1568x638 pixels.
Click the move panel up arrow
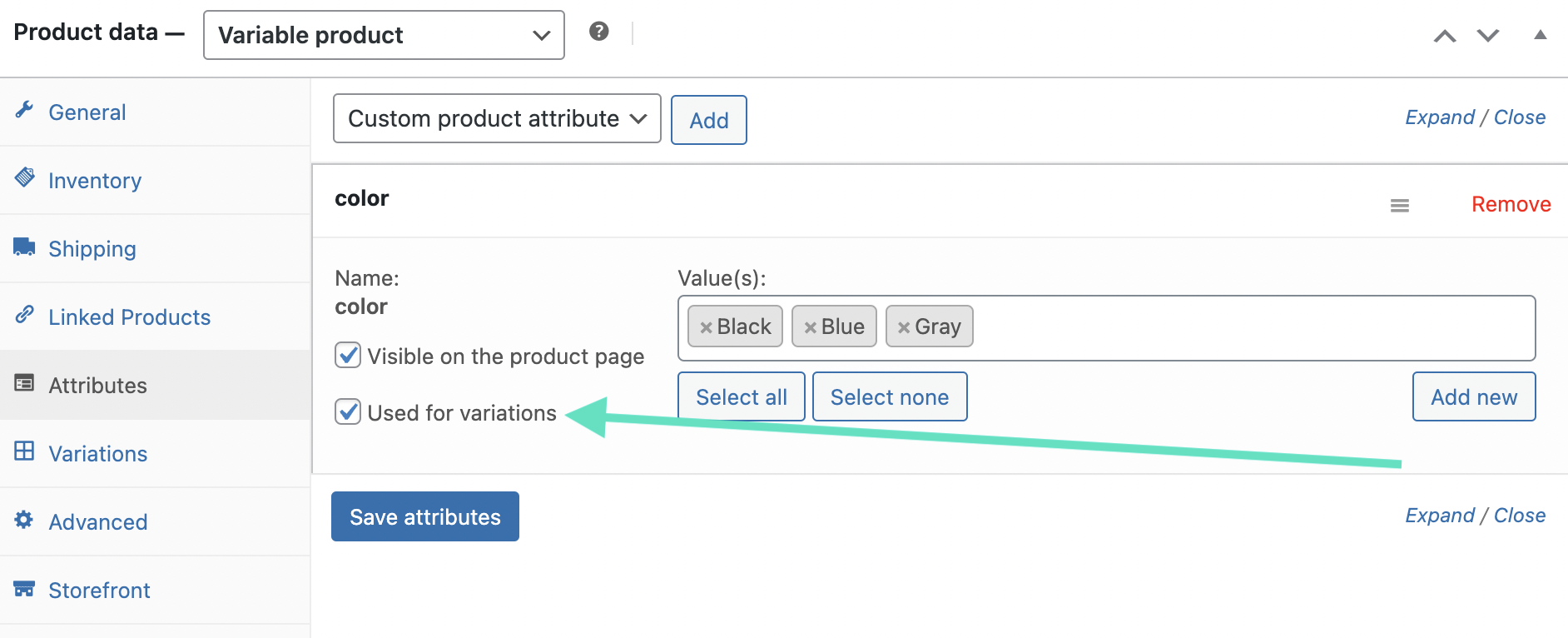tap(1445, 36)
